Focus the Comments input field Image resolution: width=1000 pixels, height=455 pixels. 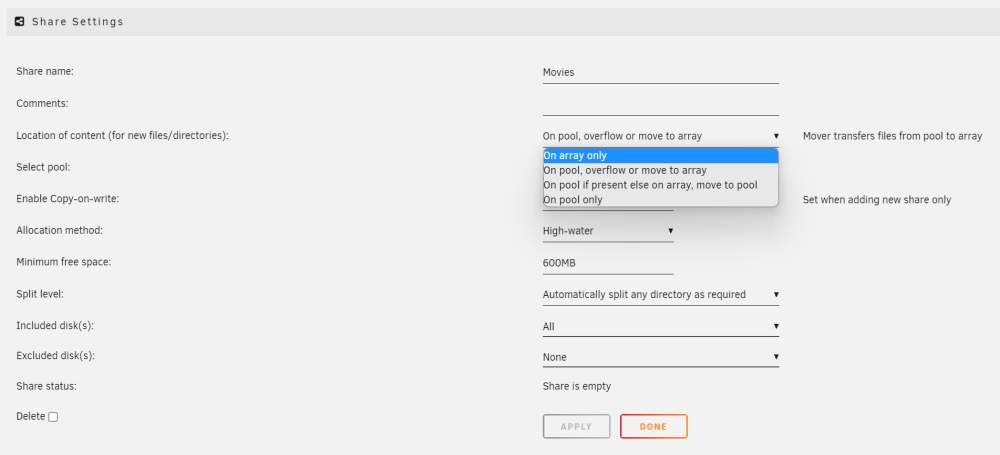tap(661, 105)
